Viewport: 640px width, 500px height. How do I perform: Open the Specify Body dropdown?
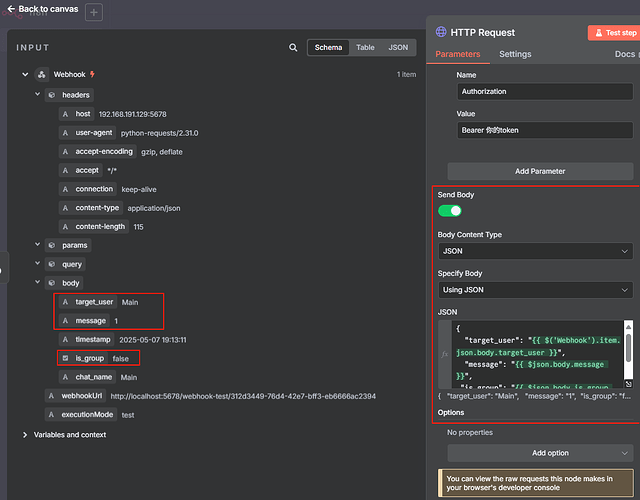click(x=536, y=290)
